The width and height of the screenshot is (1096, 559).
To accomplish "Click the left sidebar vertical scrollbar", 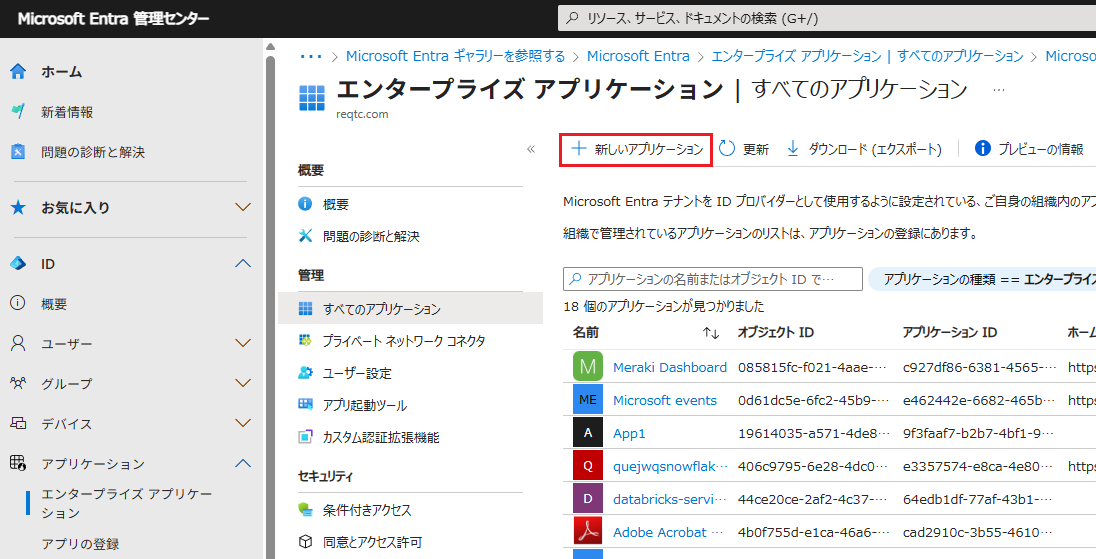I will 270,300.
